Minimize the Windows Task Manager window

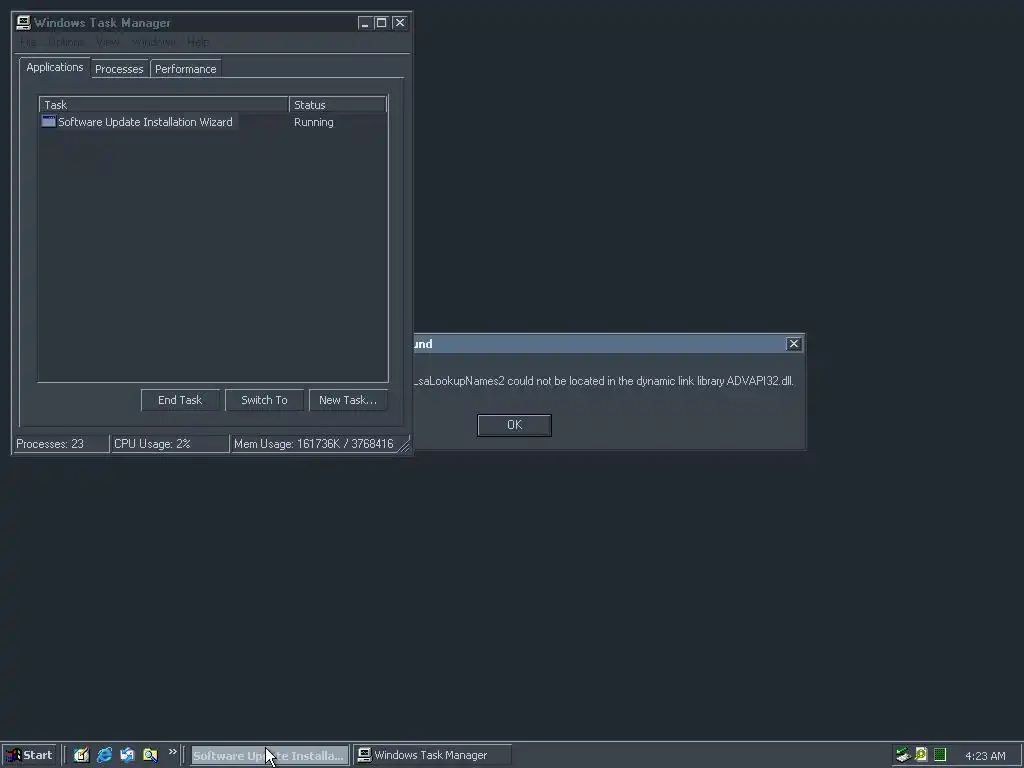(364, 23)
